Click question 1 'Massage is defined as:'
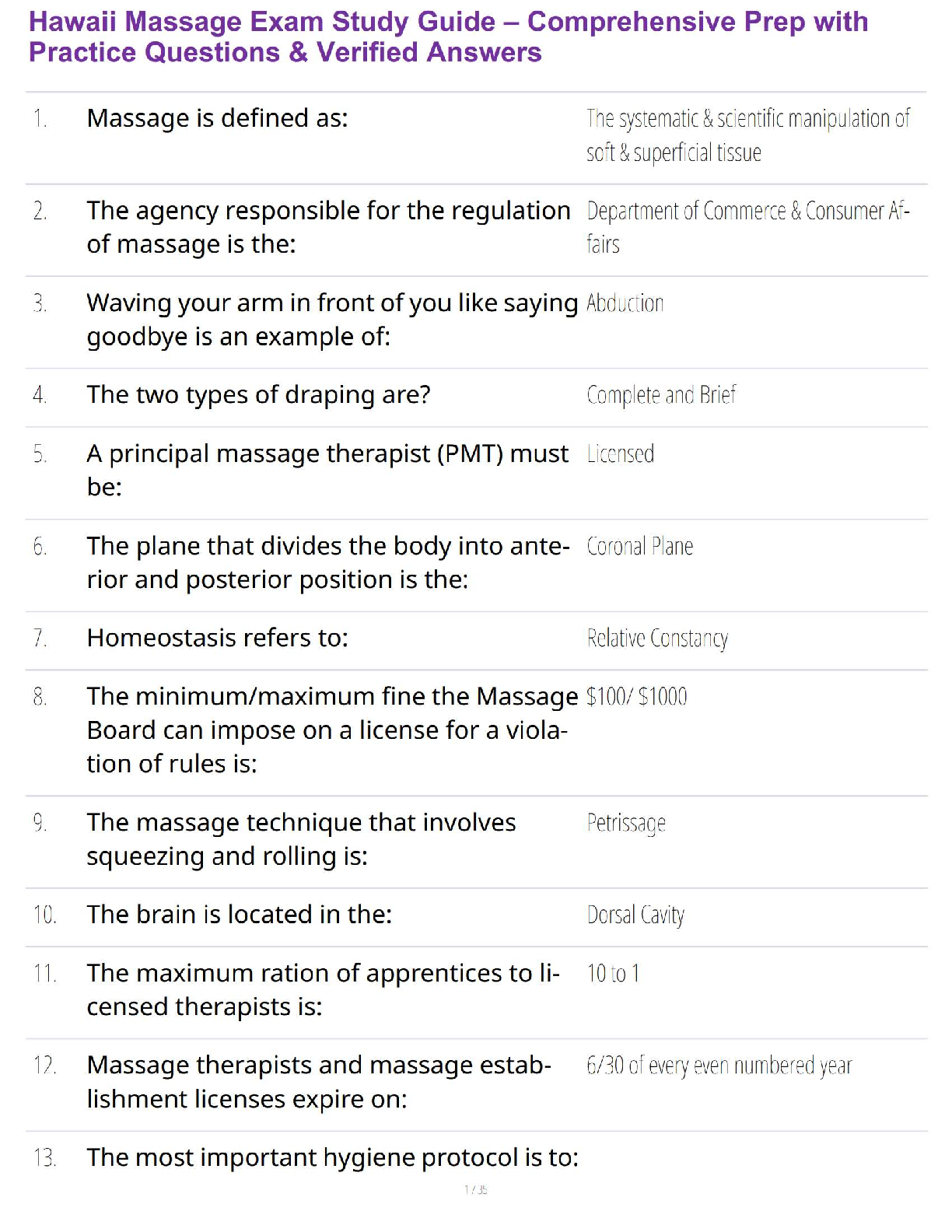Viewport: 952px width, 1232px height. click(x=217, y=118)
